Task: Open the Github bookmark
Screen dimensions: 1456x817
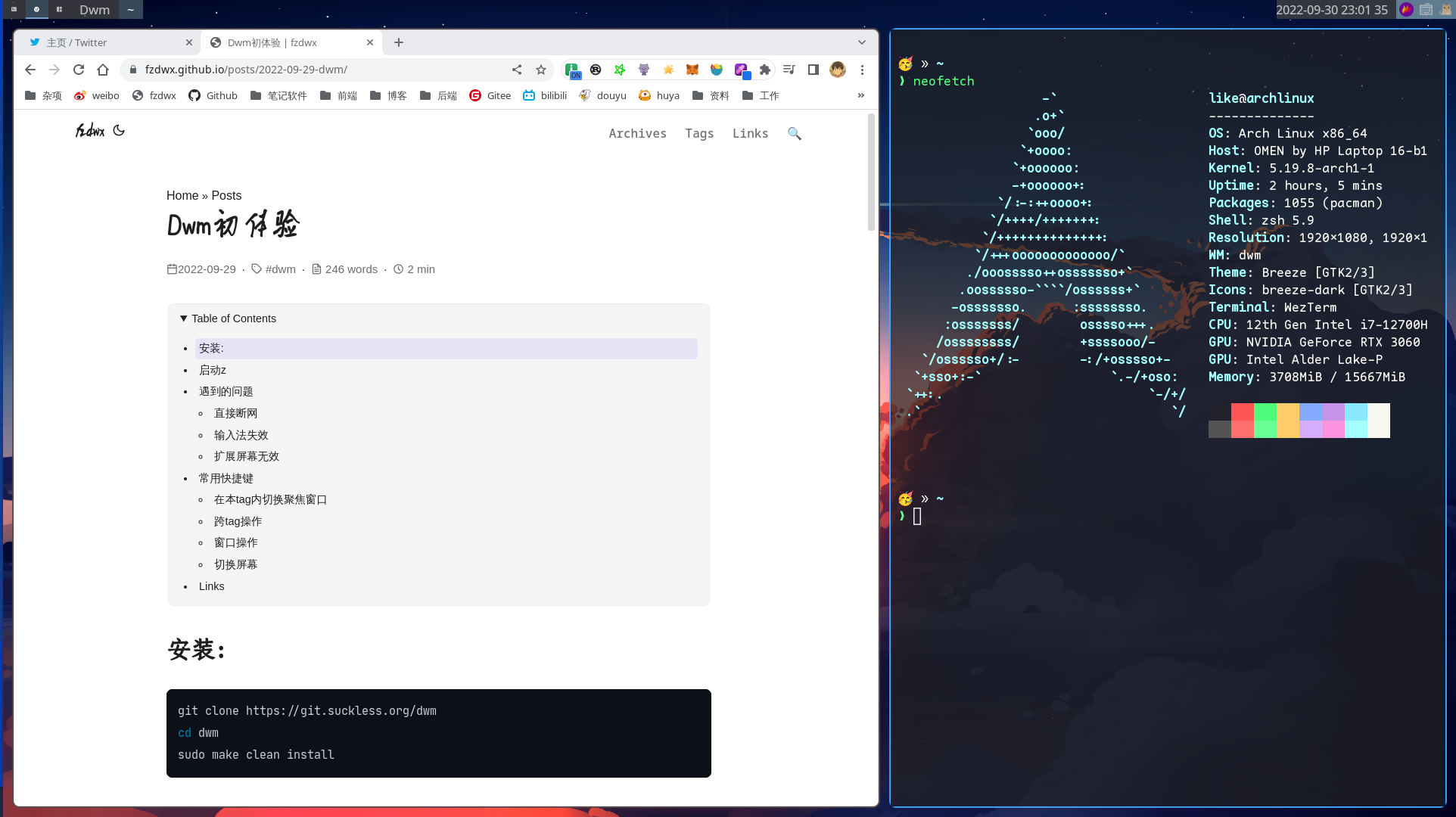Action: [213, 95]
